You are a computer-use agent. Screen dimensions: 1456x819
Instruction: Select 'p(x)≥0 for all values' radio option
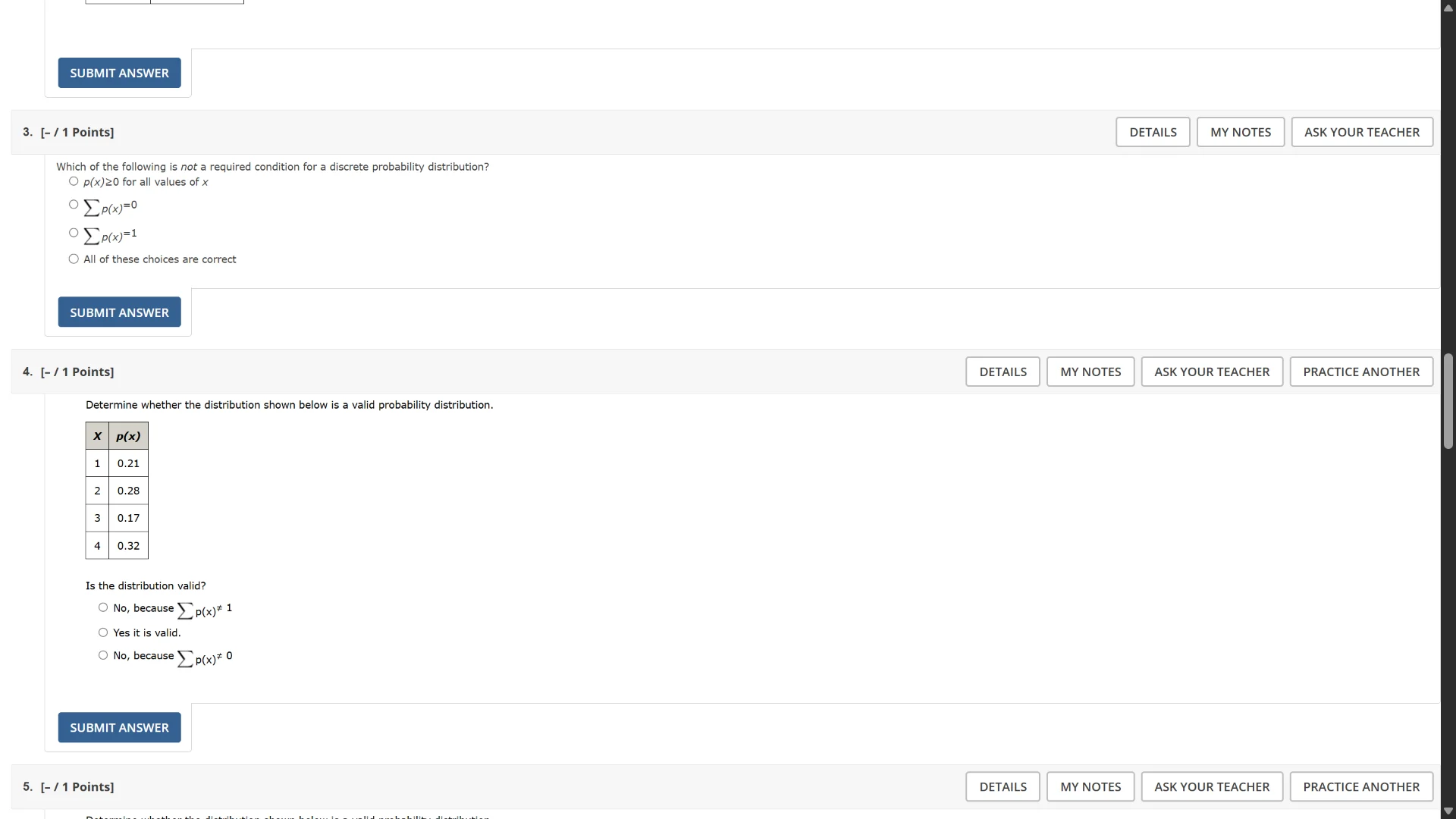tap(74, 181)
